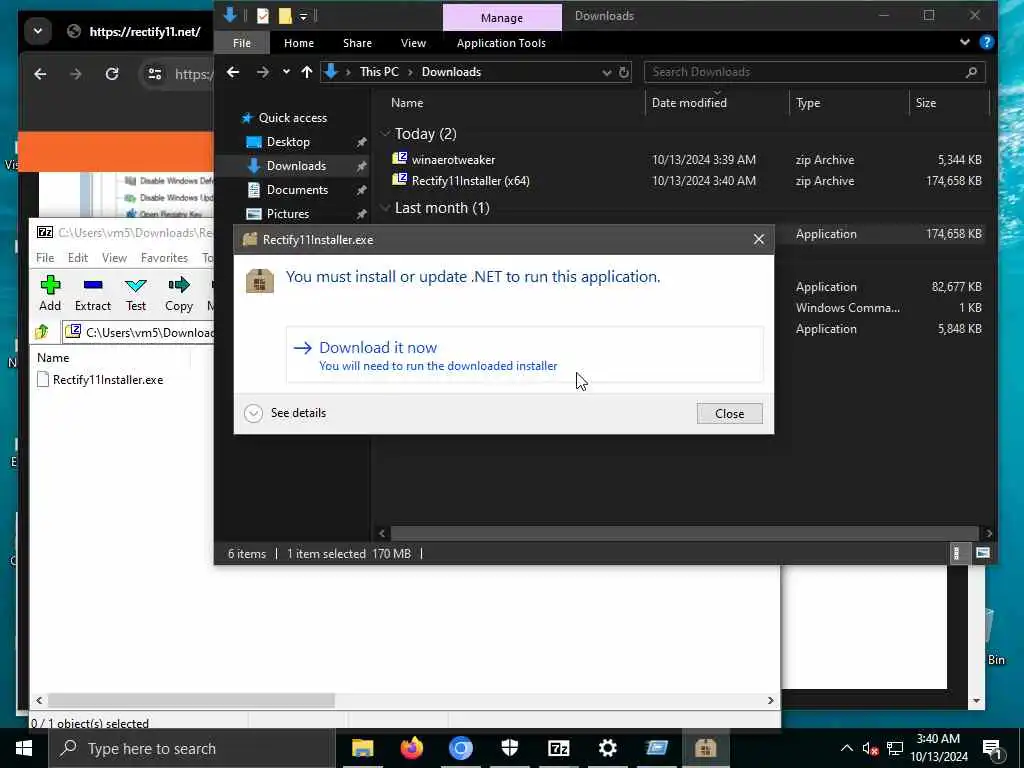
Task: Click the Test button in 7-Zip toolbar
Action: click(136, 293)
